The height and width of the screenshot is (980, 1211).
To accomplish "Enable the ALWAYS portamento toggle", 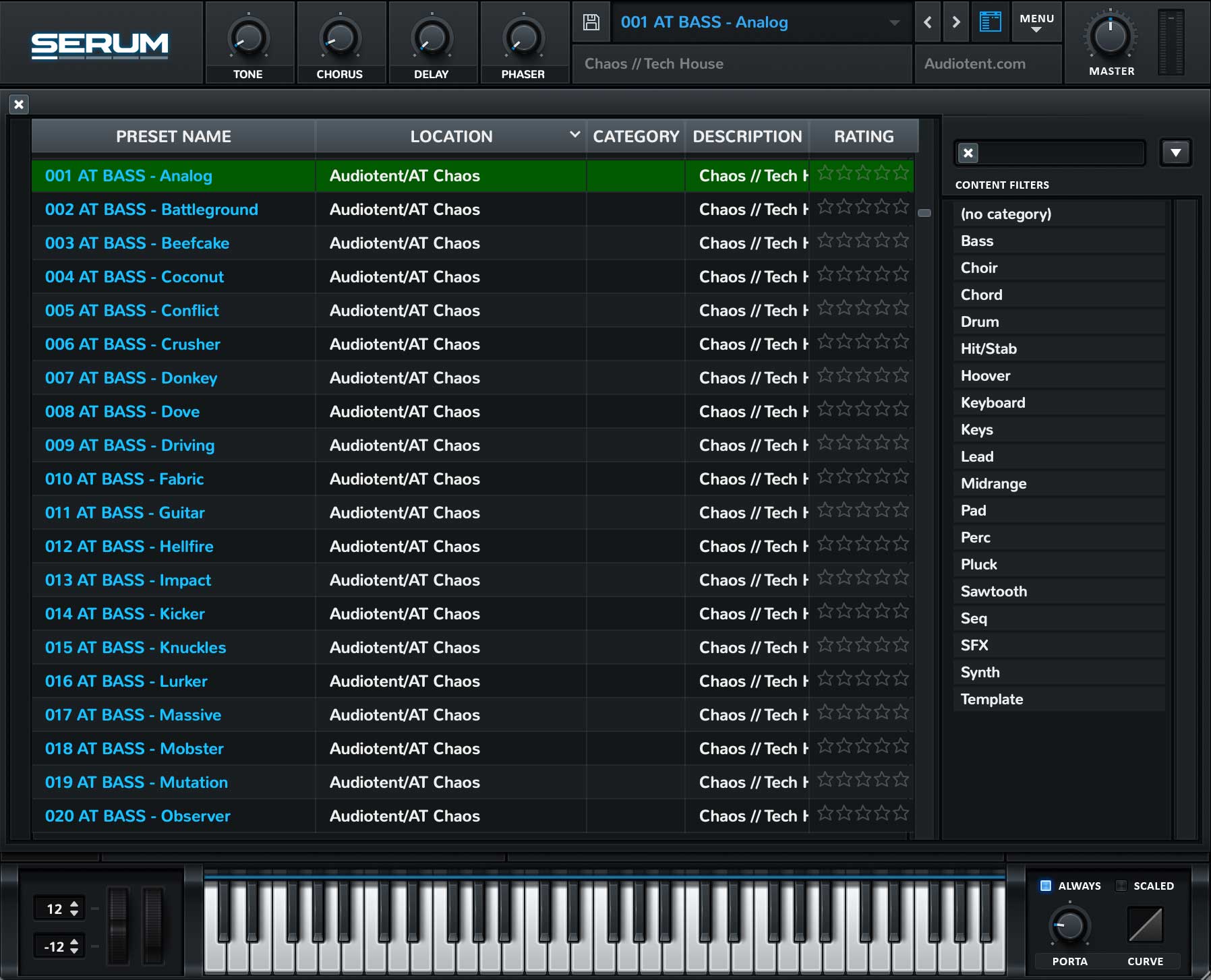I will pos(1046,886).
